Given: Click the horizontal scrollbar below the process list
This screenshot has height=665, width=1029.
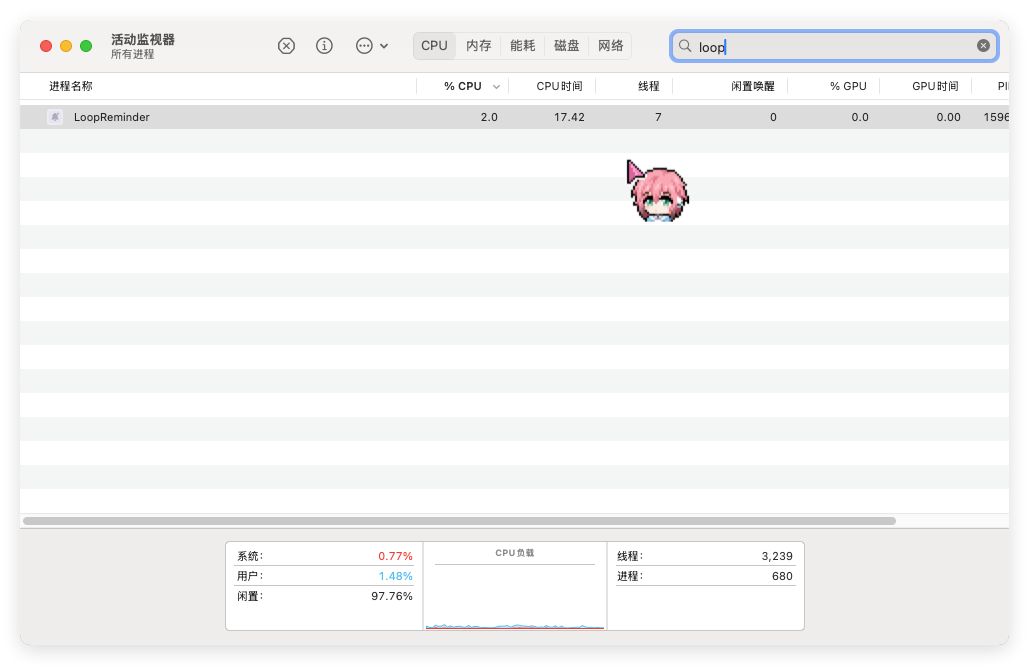Looking at the screenshot, I should click(459, 521).
